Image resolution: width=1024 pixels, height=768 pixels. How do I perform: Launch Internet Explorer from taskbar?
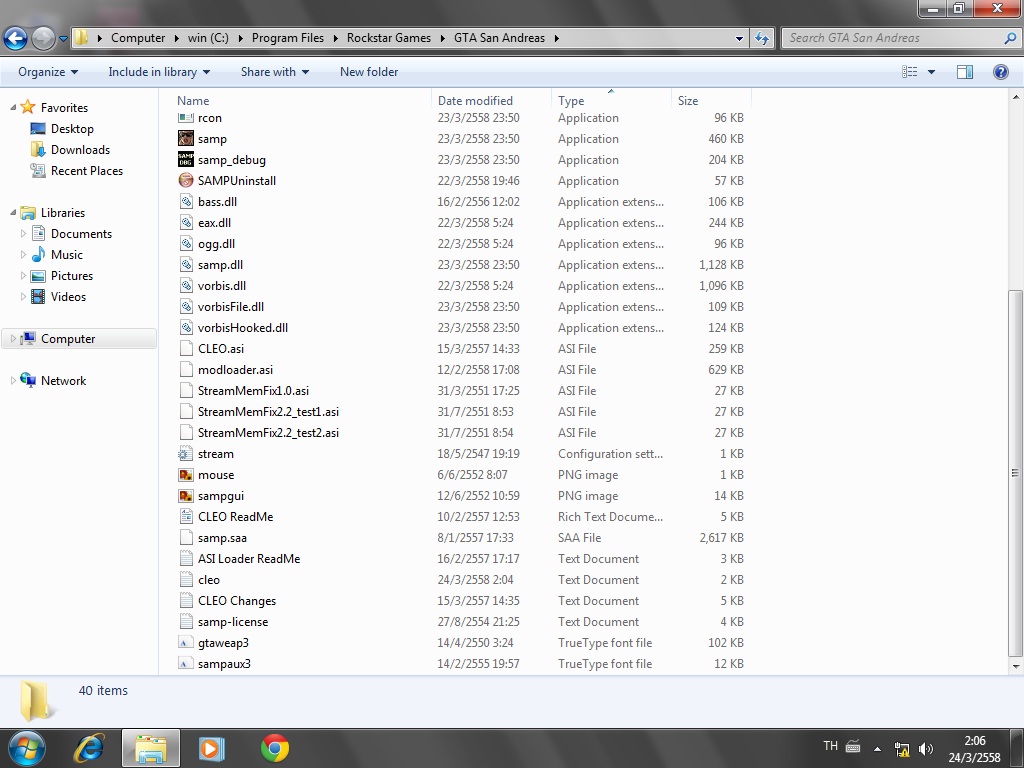(x=89, y=748)
